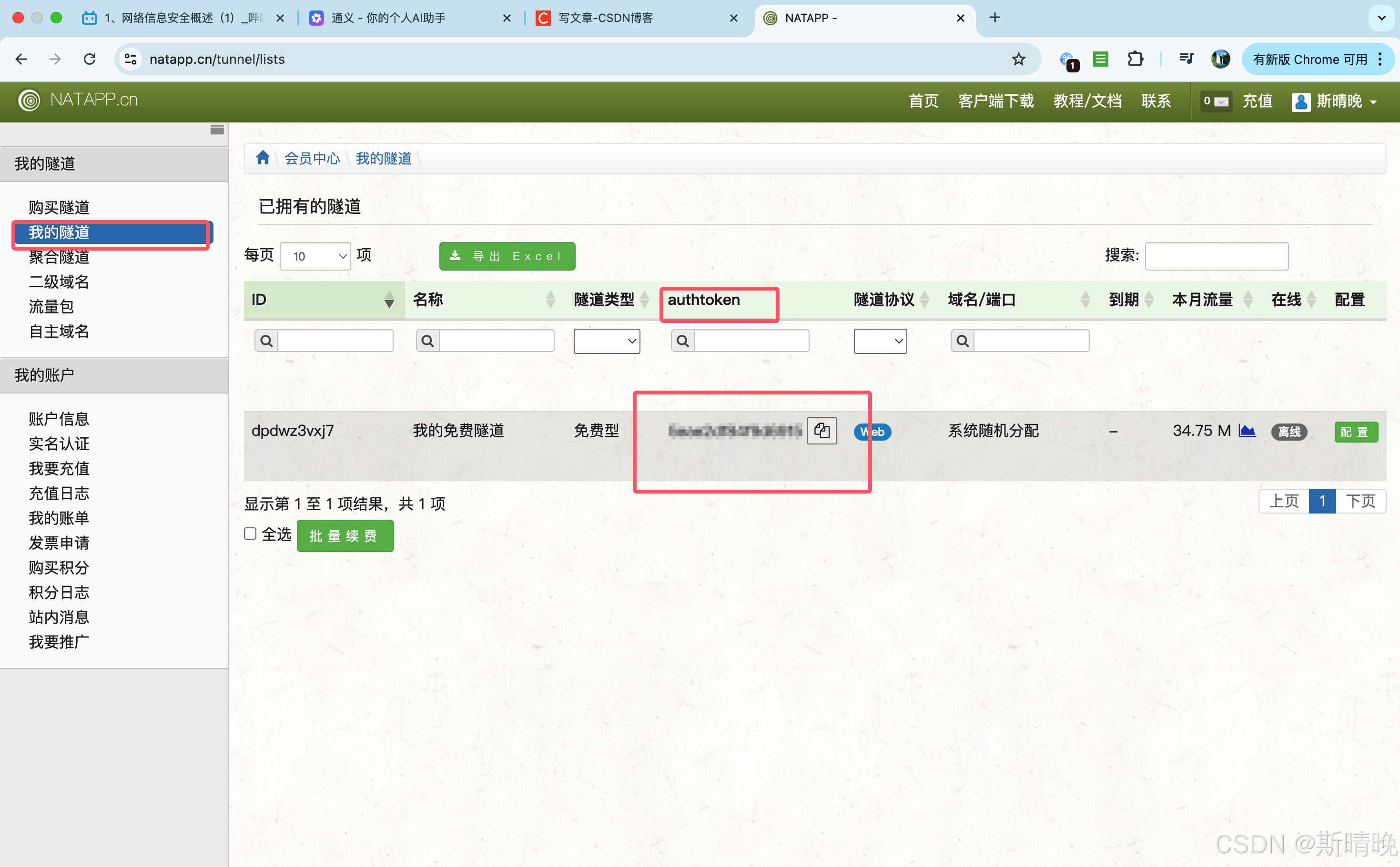Image resolution: width=1400 pixels, height=867 pixels.
Task: Click the 导出 Excel button
Action: click(507, 256)
